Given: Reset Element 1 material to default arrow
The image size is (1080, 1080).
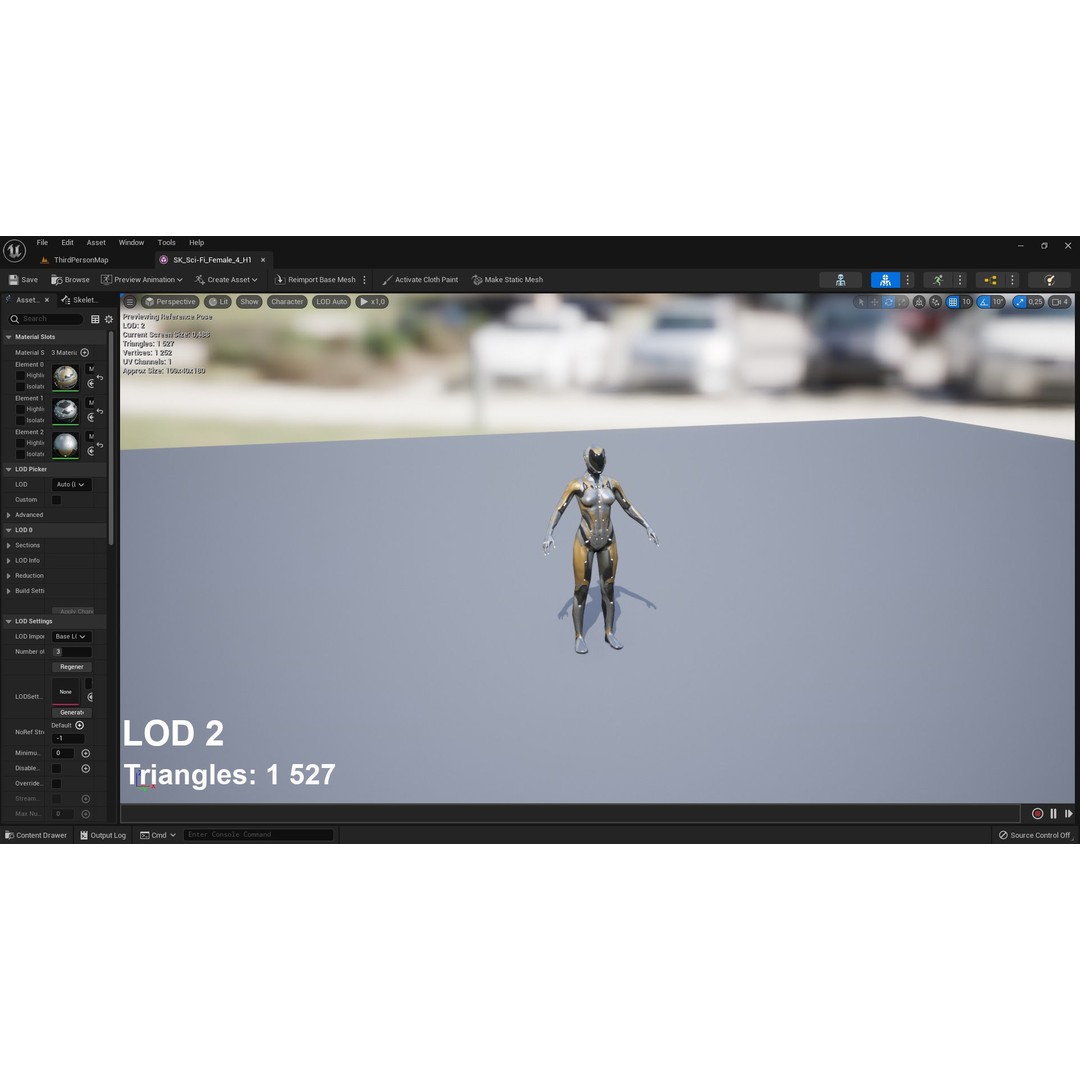Looking at the screenshot, I should [x=100, y=411].
